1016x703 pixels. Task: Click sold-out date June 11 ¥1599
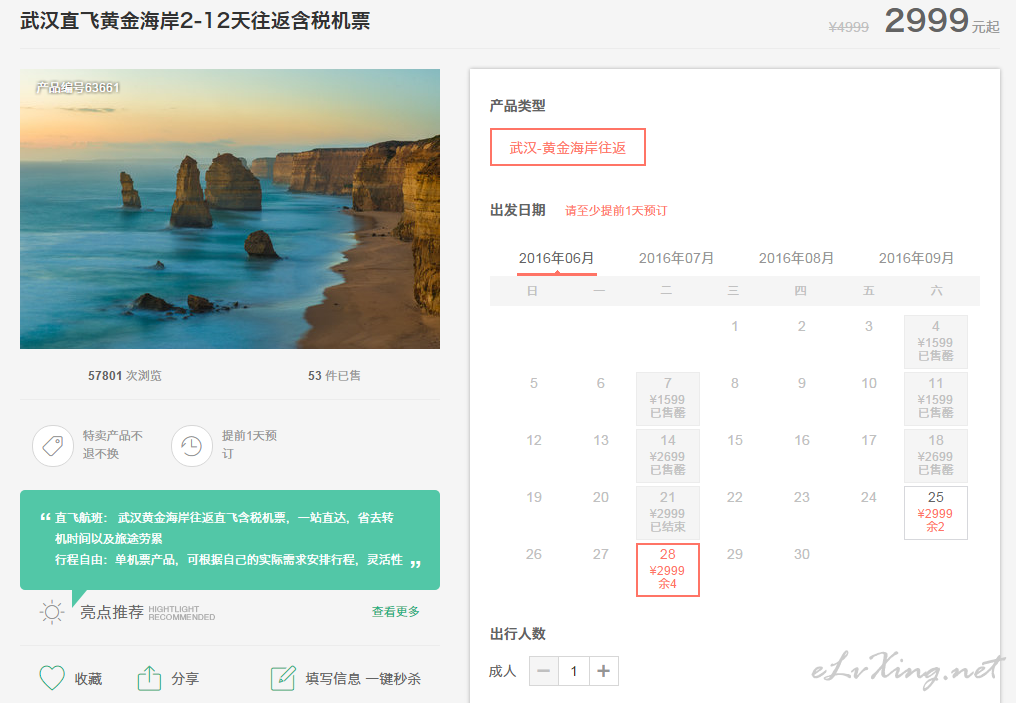coord(936,398)
